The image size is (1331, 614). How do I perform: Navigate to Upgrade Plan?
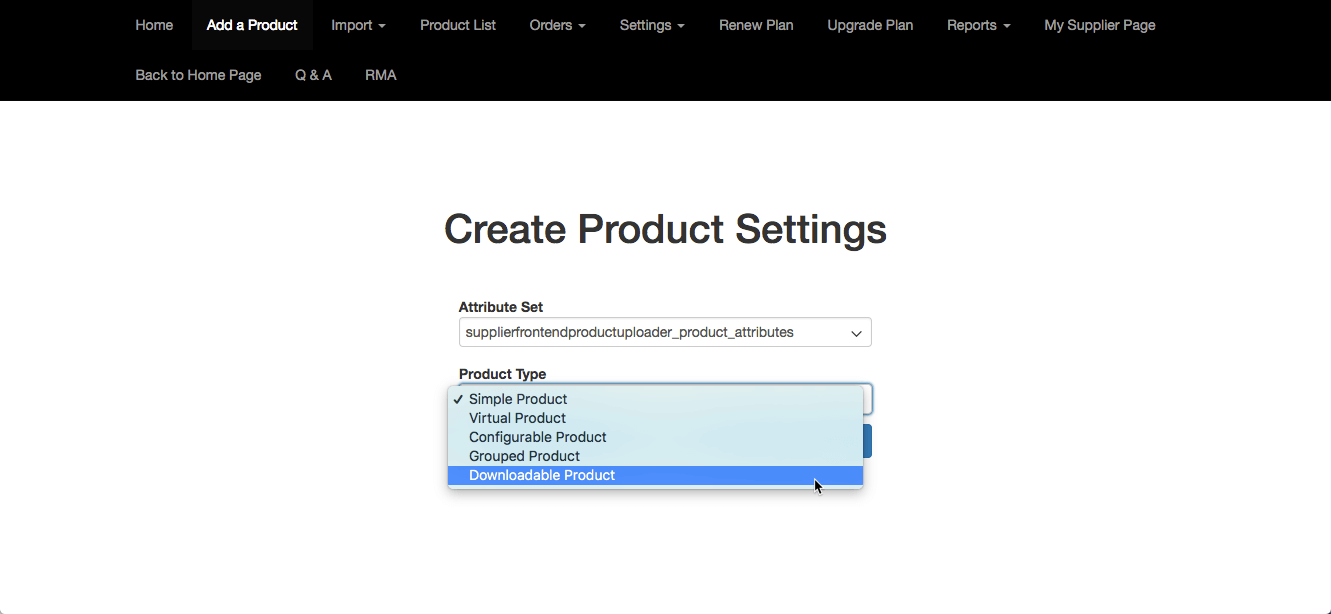870,25
